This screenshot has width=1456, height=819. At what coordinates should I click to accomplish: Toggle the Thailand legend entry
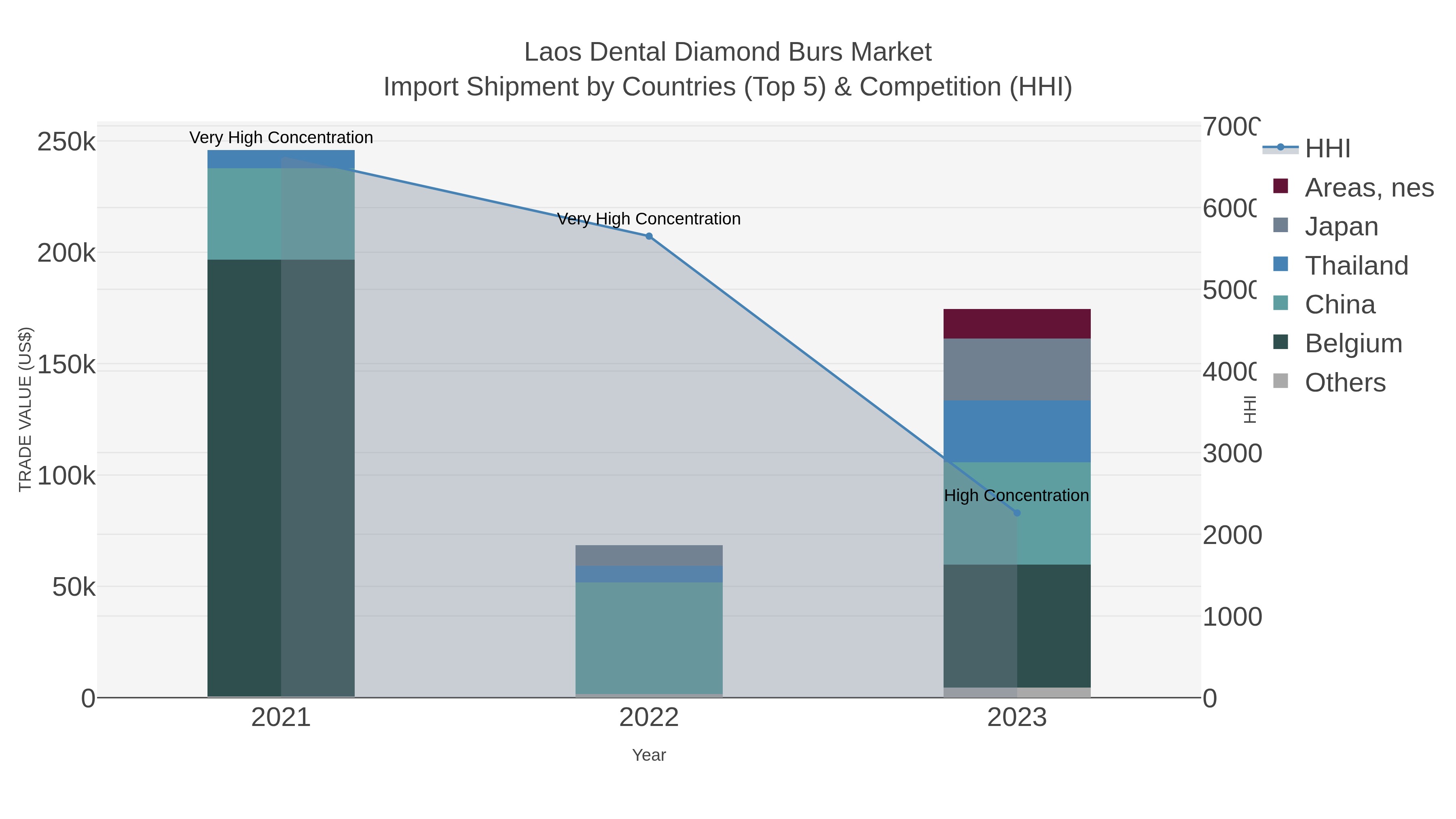(x=1340, y=265)
